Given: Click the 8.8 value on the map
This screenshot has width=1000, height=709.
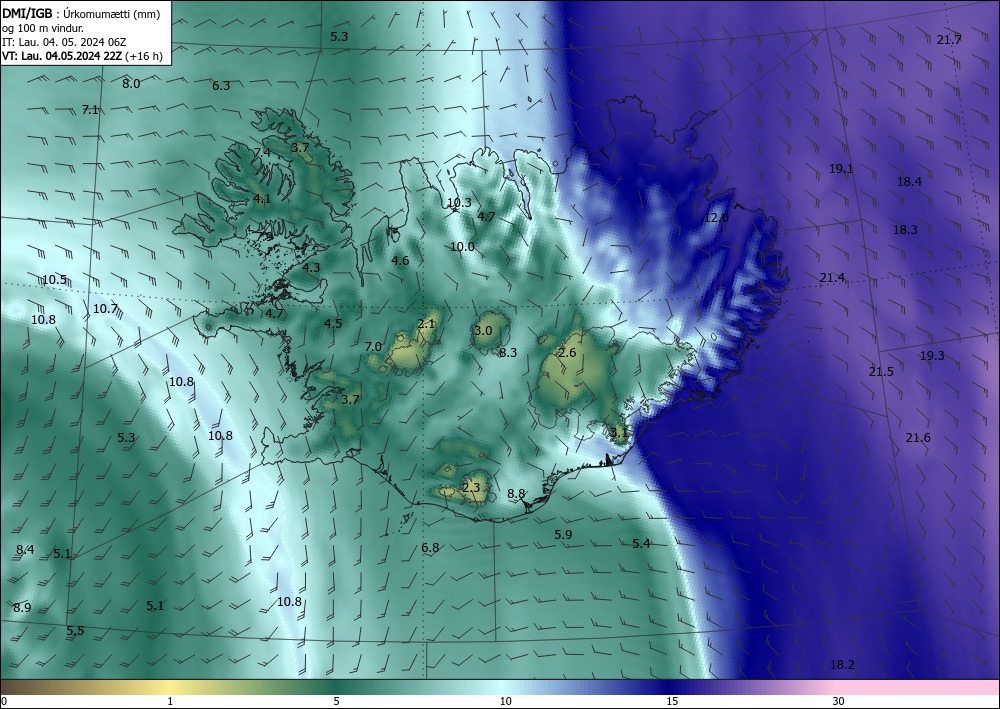Looking at the screenshot, I should click(x=516, y=494).
